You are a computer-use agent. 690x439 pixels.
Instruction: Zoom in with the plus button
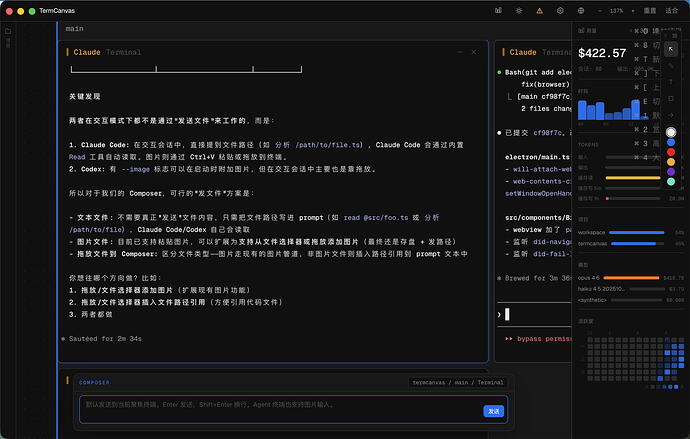pos(633,11)
